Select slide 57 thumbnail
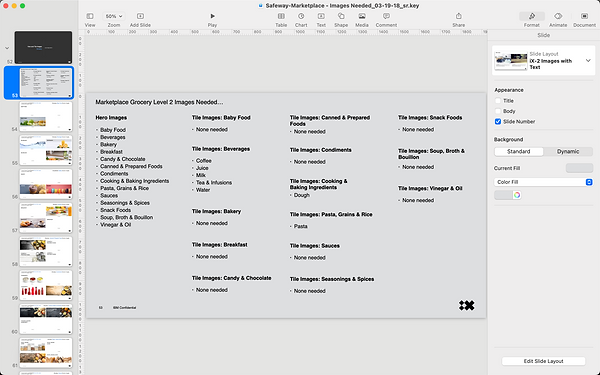 pyautogui.click(x=45, y=217)
